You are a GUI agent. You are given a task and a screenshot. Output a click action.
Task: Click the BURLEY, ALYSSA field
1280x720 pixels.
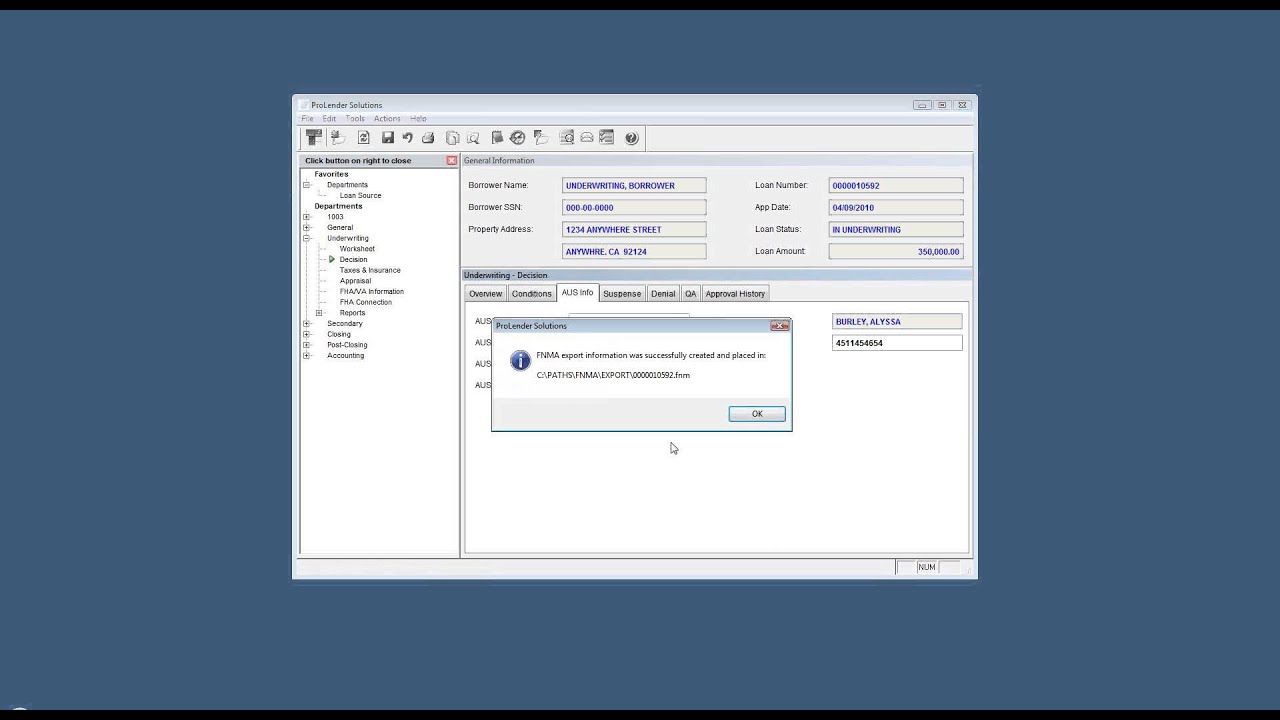pyautogui.click(x=897, y=321)
